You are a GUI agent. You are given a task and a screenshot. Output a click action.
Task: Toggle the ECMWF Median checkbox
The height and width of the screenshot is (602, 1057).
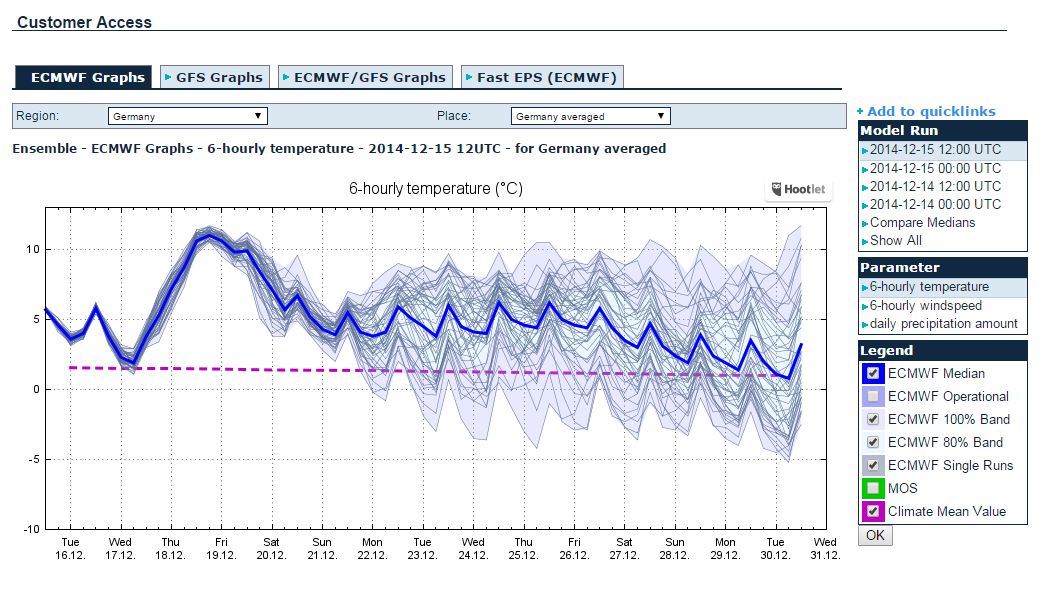click(x=873, y=373)
